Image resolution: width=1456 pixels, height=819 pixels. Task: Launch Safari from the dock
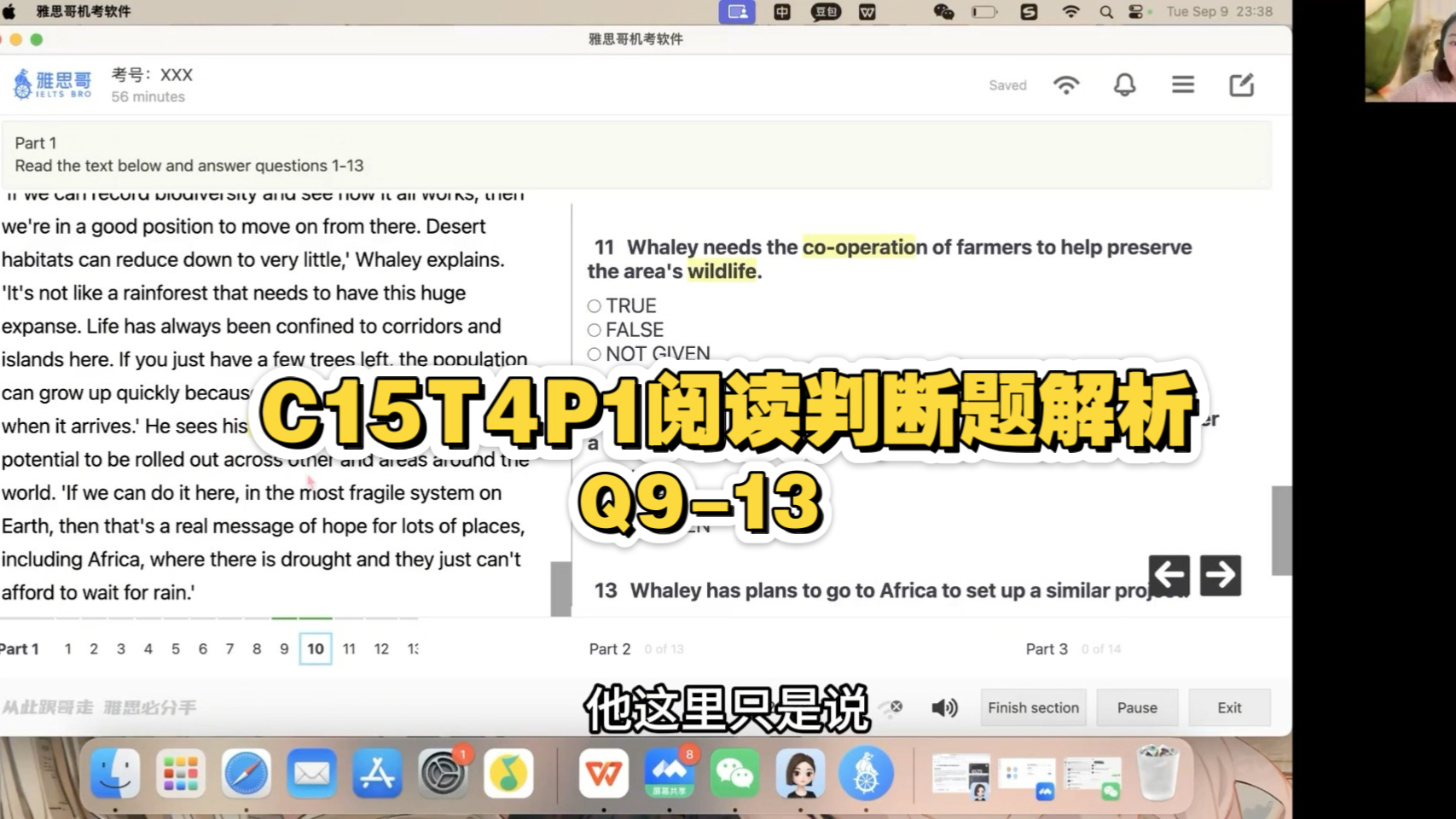pos(247,774)
